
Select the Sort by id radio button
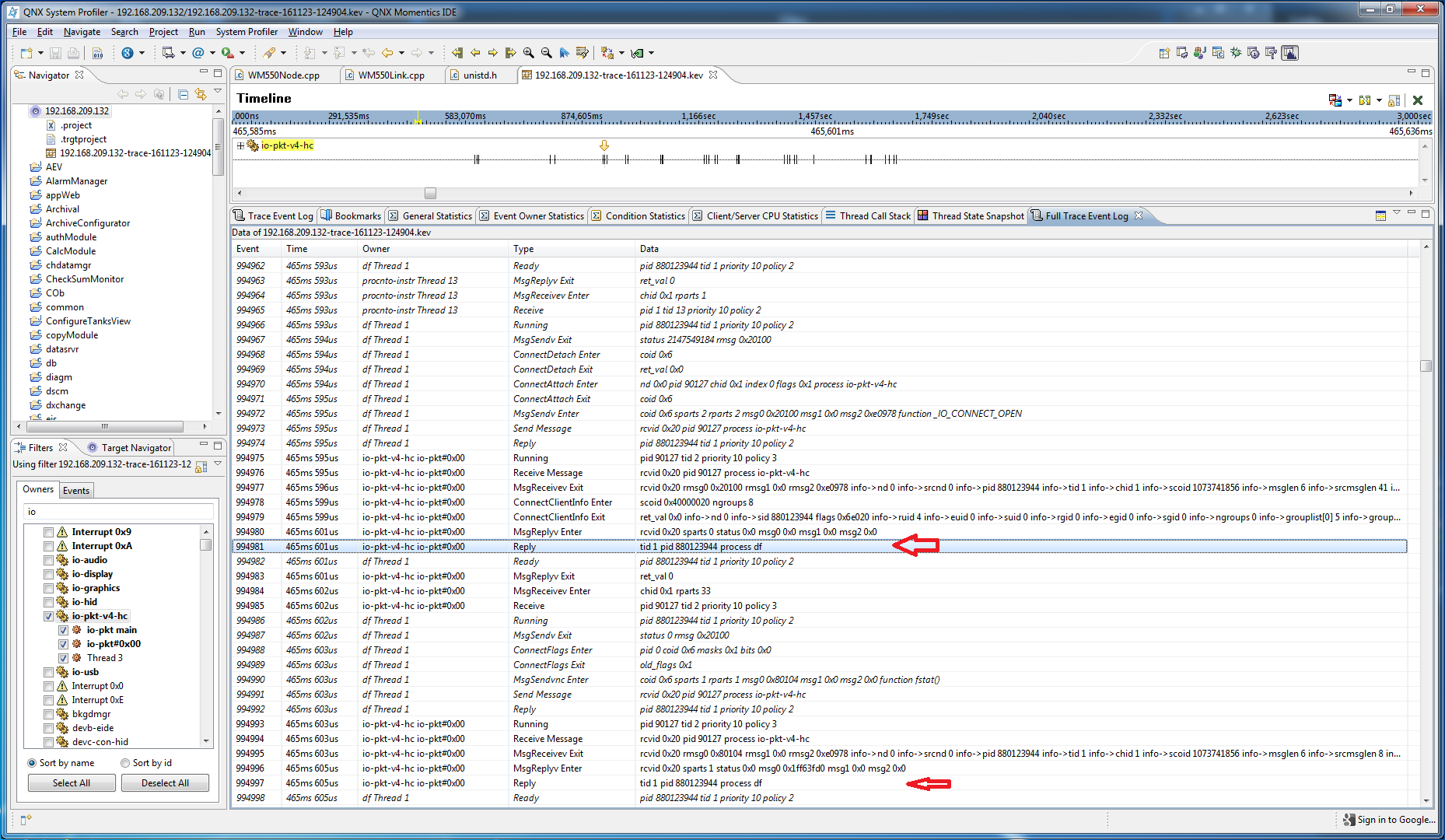[x=125, y=763]
